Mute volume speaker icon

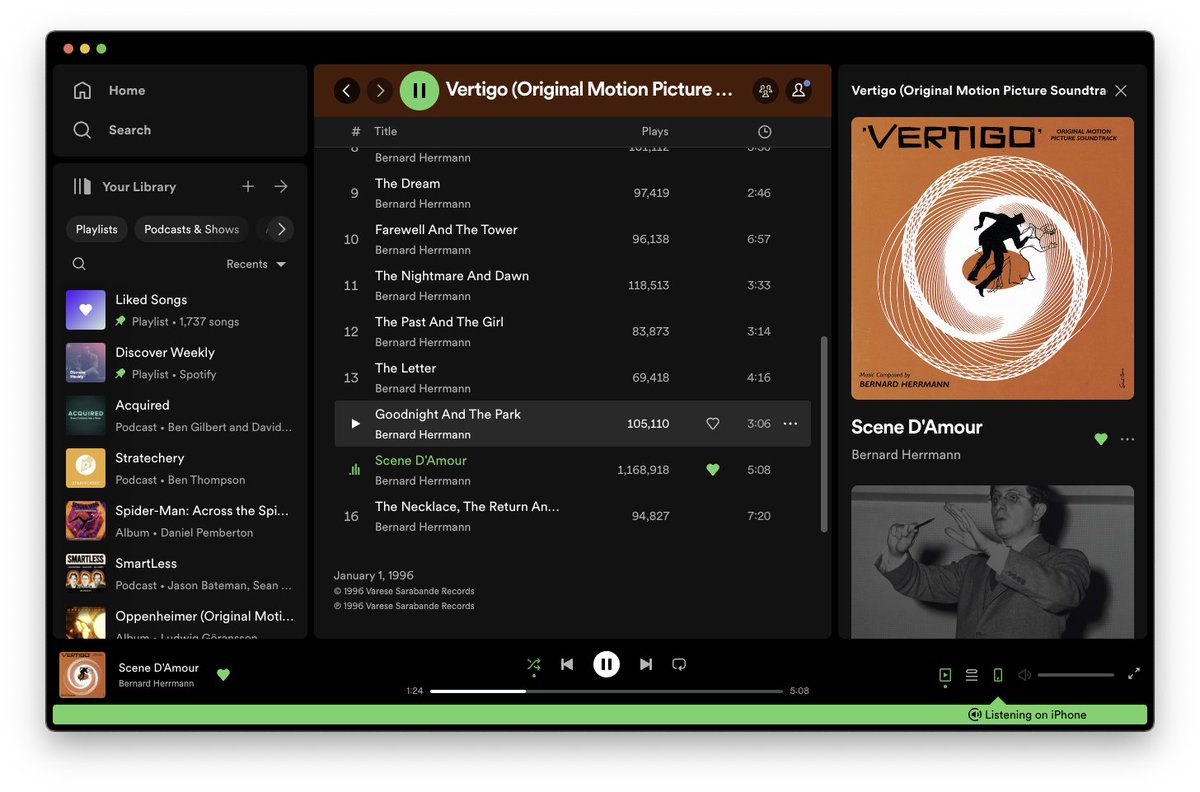click(1024, 675)
